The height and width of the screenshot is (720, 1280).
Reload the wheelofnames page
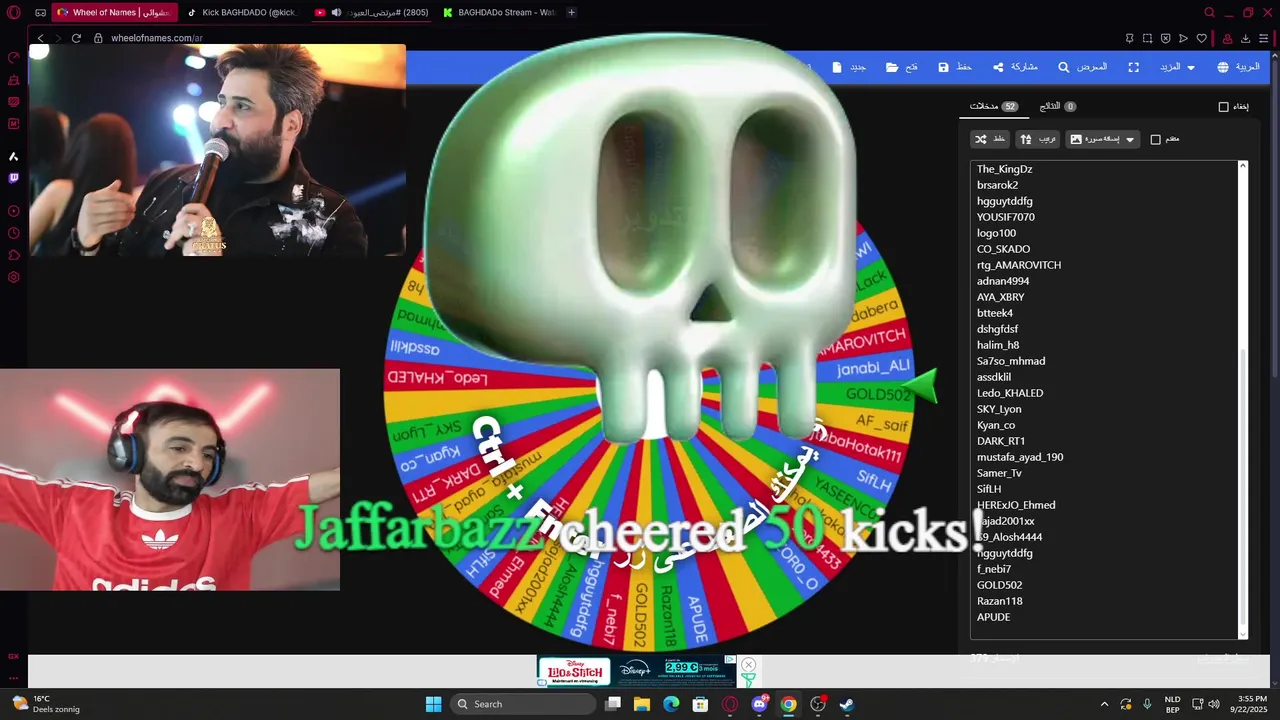point(76,38)
